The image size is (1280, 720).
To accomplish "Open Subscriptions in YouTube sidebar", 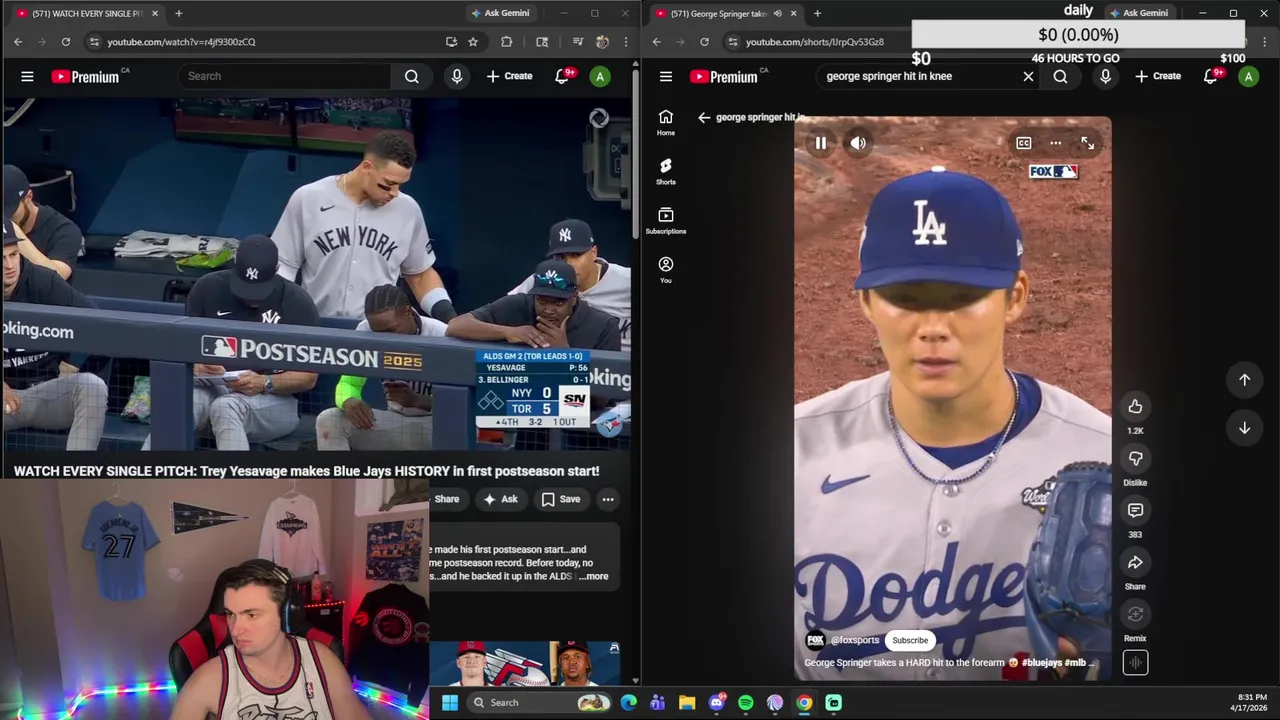I will [666, 220].
